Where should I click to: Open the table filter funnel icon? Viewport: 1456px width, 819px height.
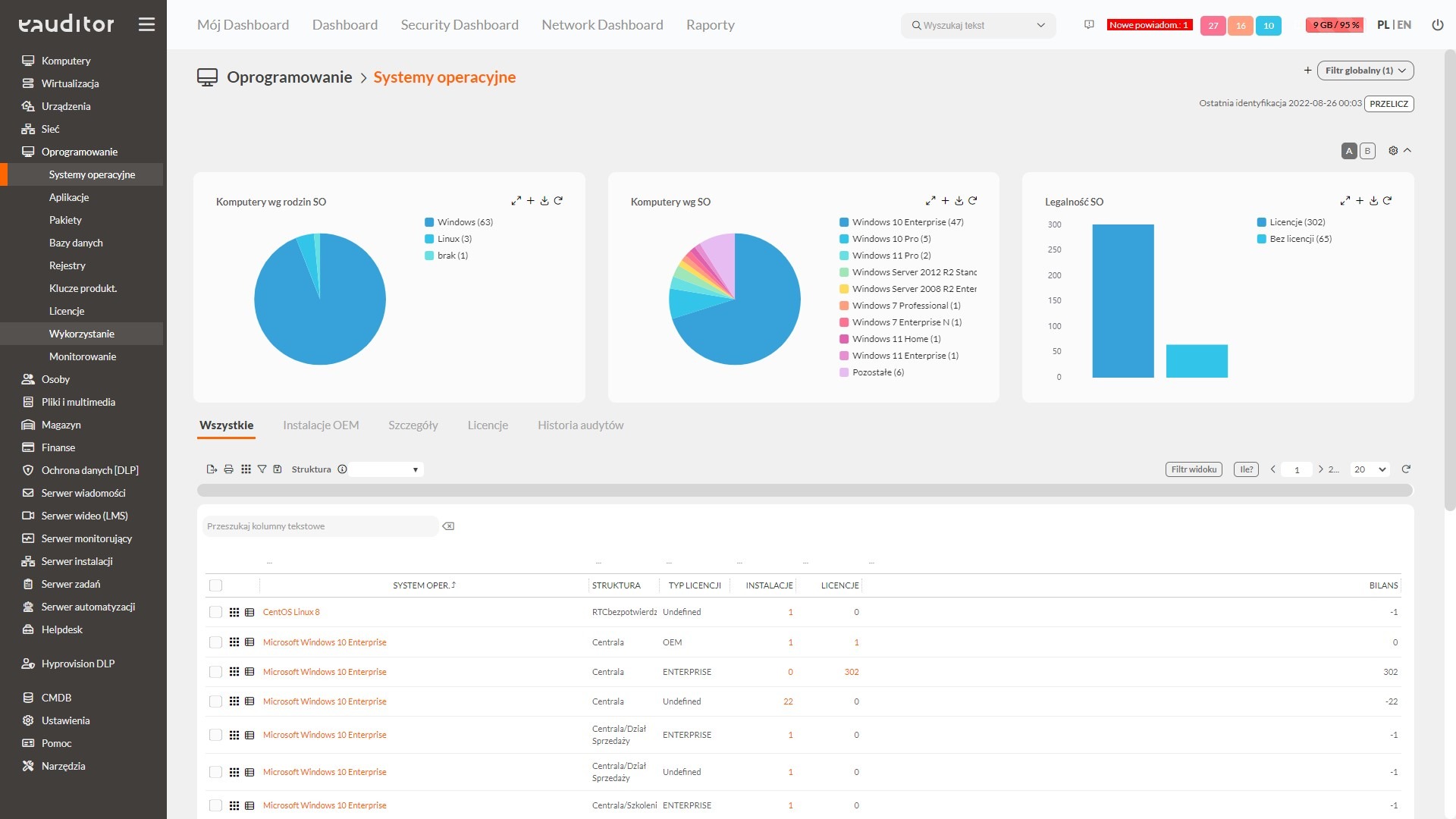[262, 469]
